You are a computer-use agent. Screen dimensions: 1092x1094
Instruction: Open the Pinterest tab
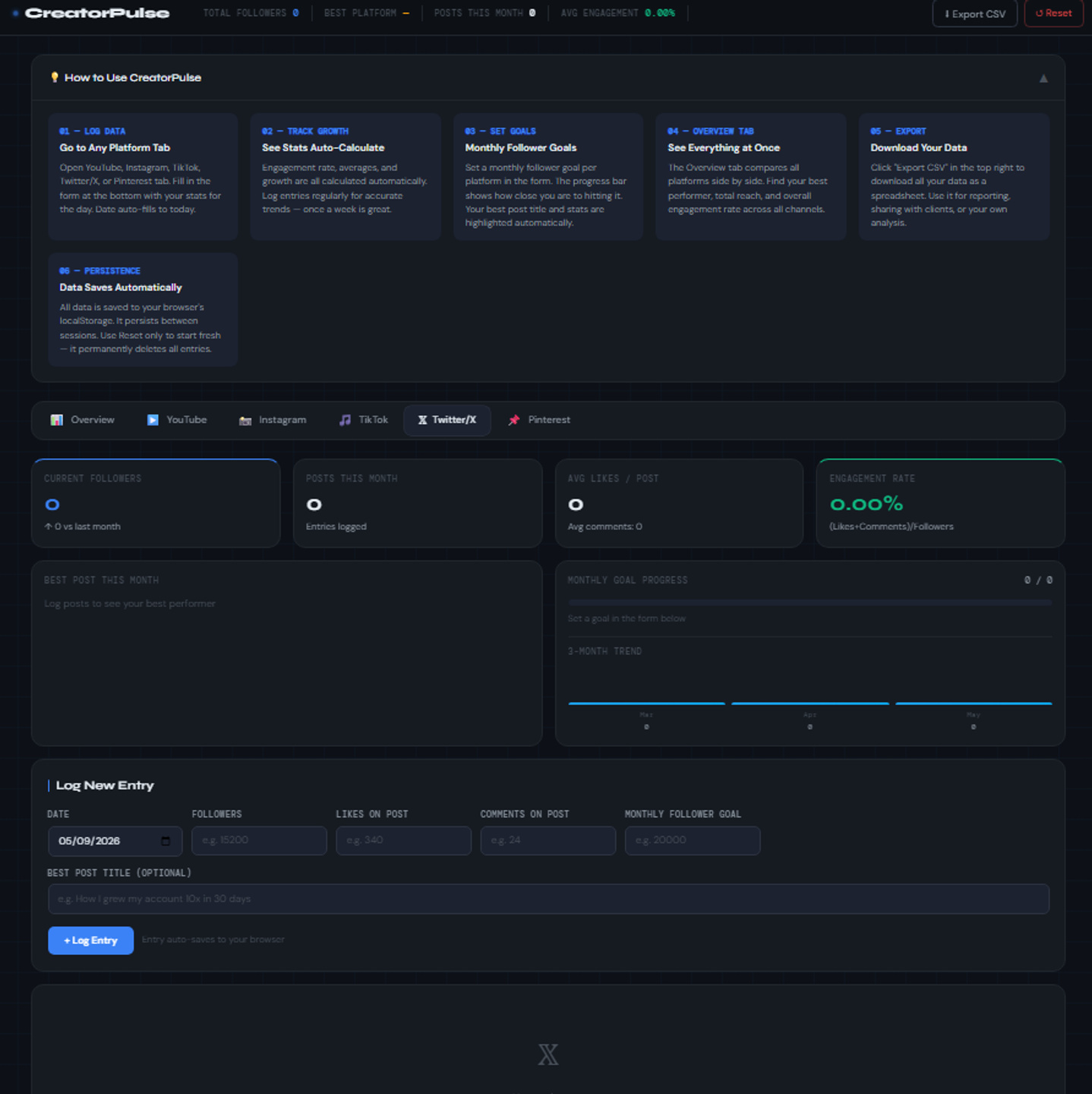tap(539, 420)
